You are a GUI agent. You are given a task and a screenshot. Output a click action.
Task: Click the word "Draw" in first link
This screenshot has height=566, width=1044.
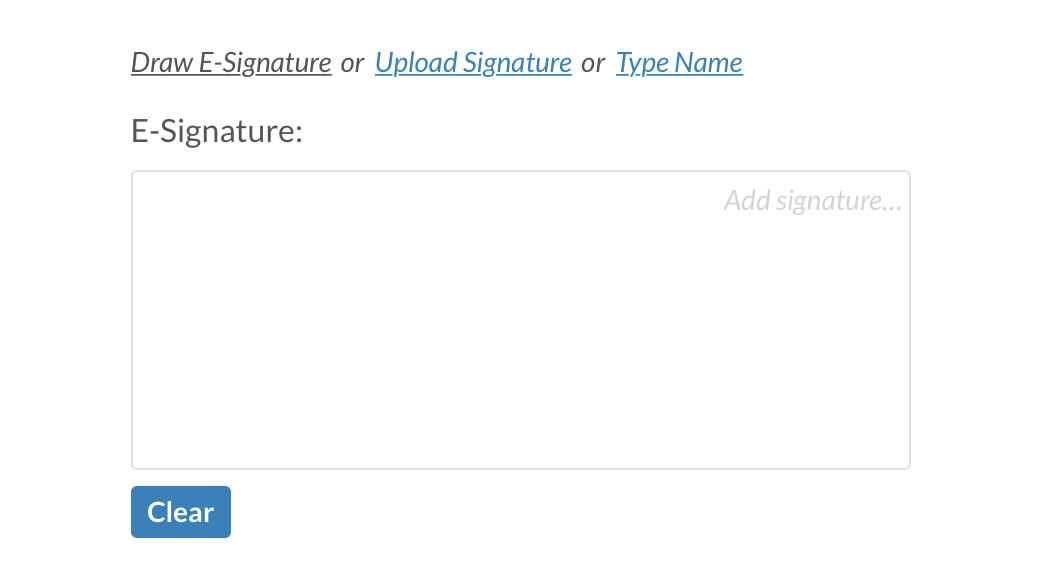[162, 63]
